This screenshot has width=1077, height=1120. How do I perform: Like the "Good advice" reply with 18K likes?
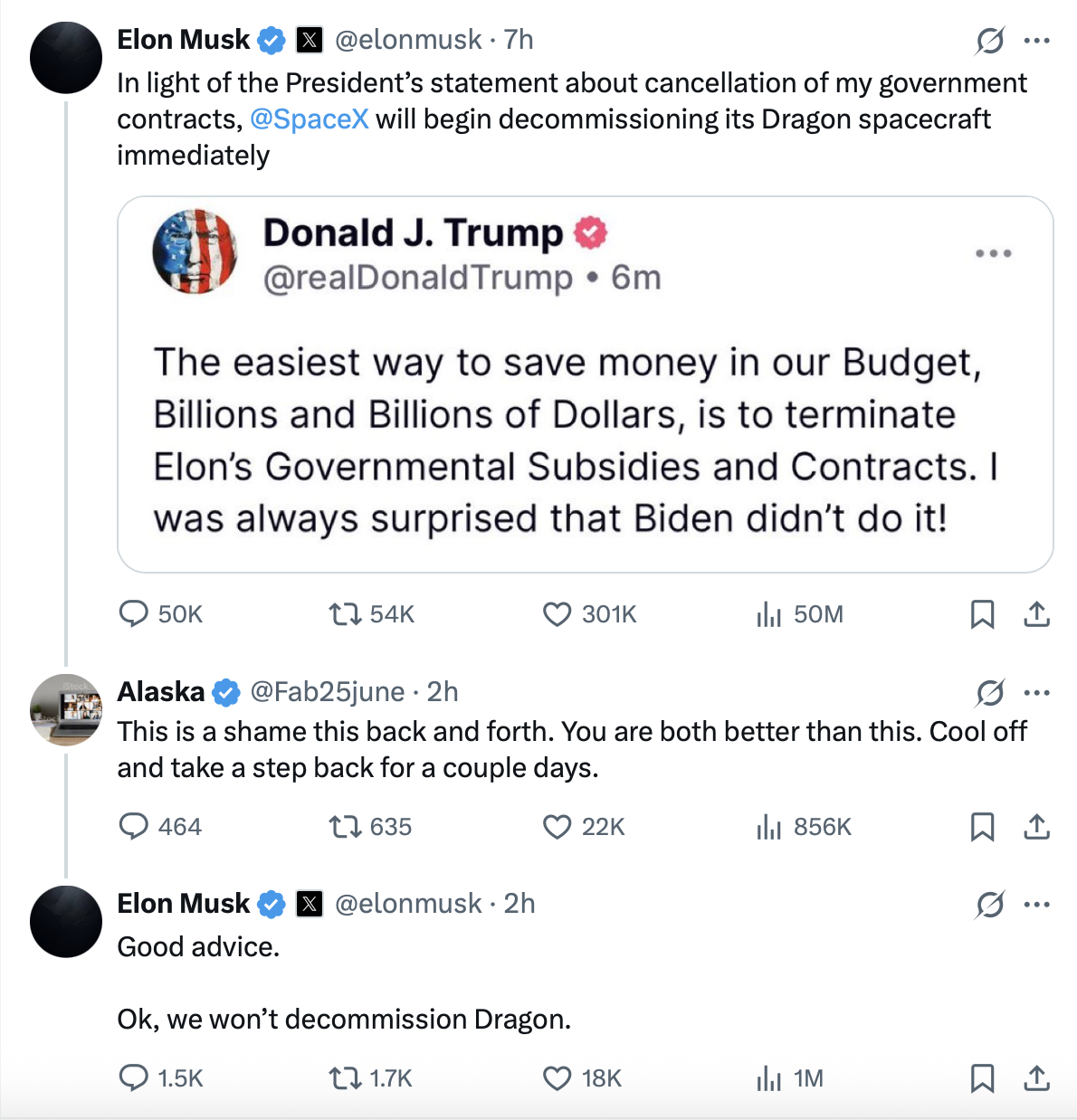coord(557,1077)
